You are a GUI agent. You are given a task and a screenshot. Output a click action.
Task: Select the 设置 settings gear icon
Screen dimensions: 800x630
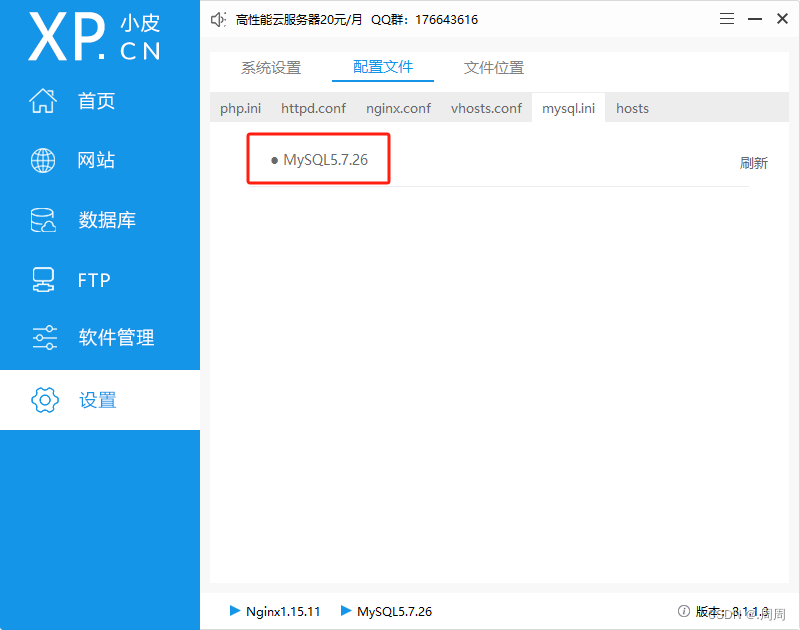pyautogui.click(x=43, y=399)
